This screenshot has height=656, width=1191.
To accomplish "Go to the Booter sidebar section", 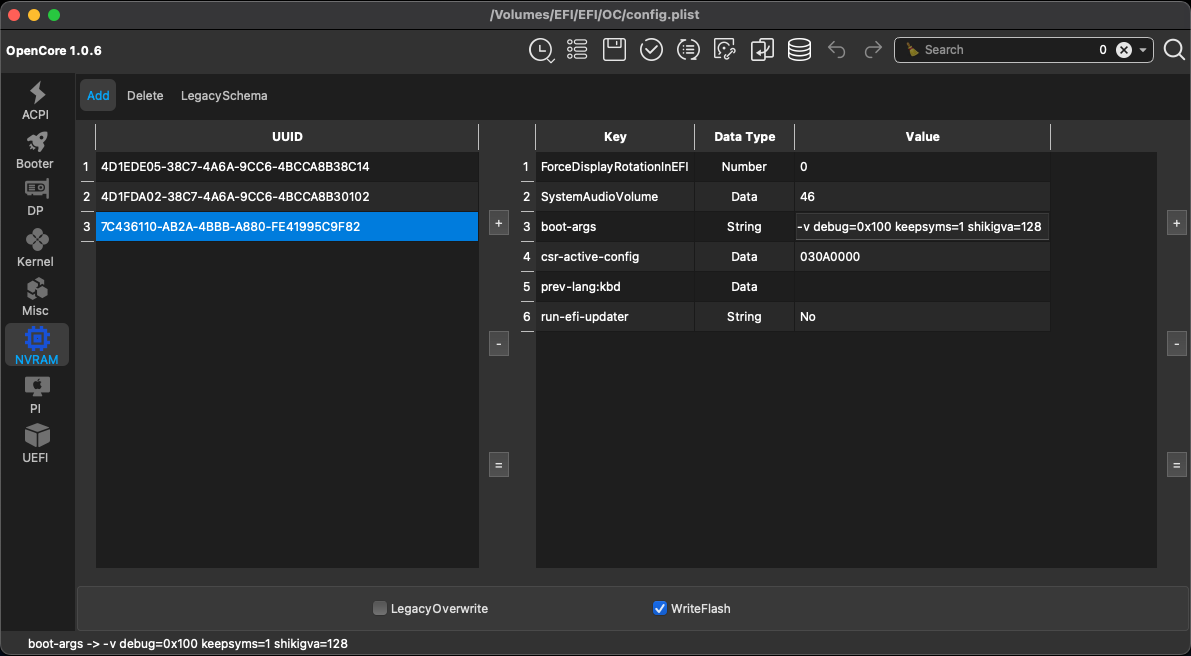I will coord(36,150).
